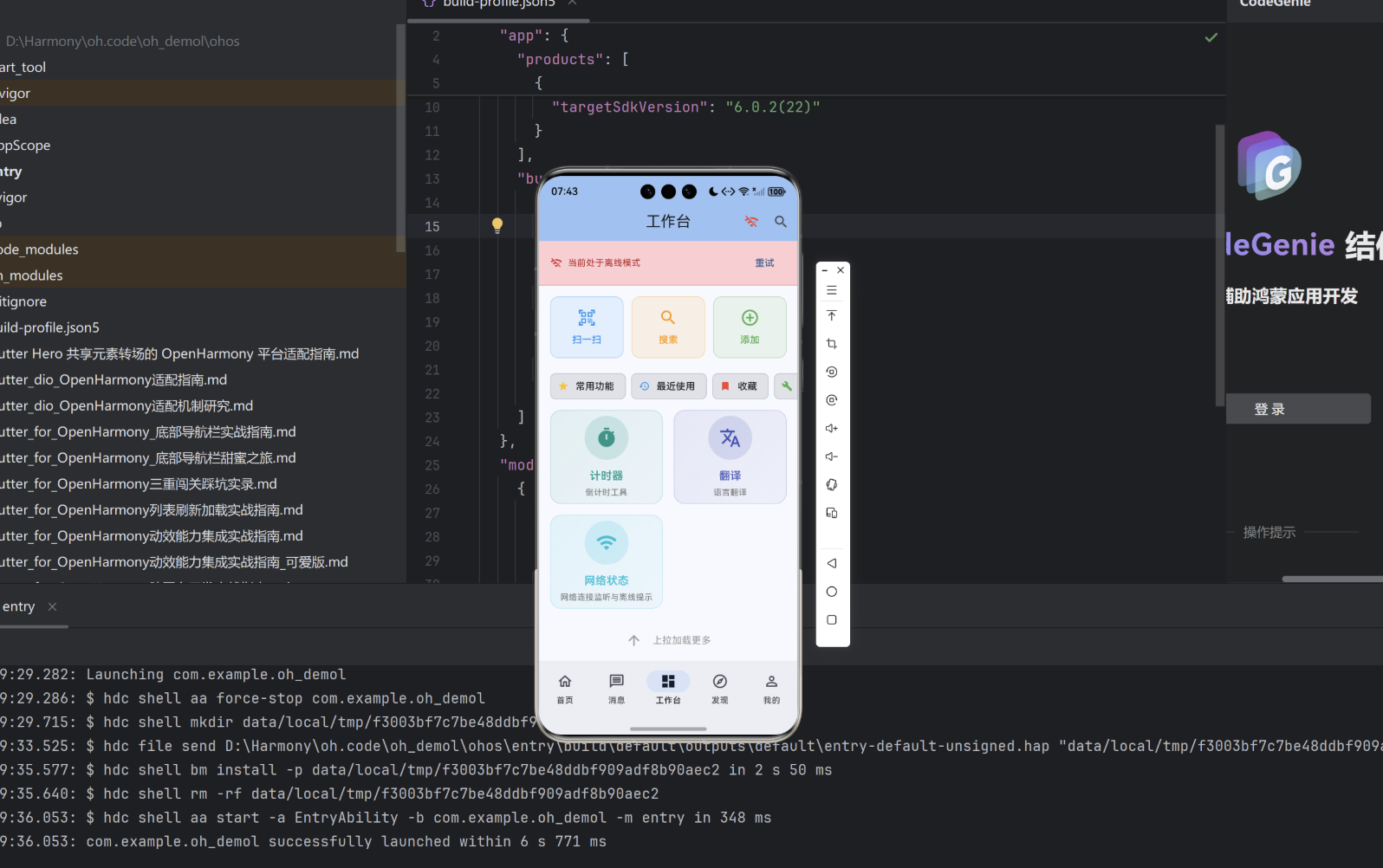Click the CodeGenie logo image
This screenshot has width=1383, height=868.
coord(1270,165)
